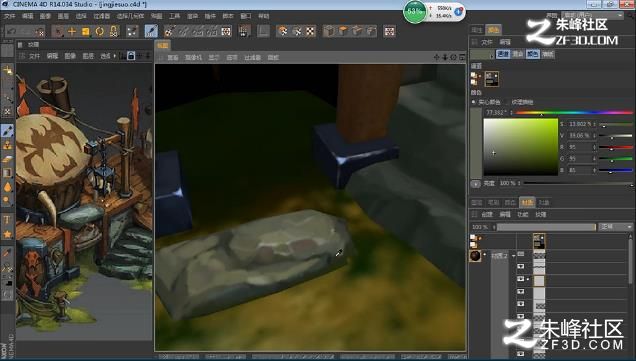This screenshot has height=361, width=636.
Task: Select the Text T tool in left toolbox
Action: click(x=7, y=220)
